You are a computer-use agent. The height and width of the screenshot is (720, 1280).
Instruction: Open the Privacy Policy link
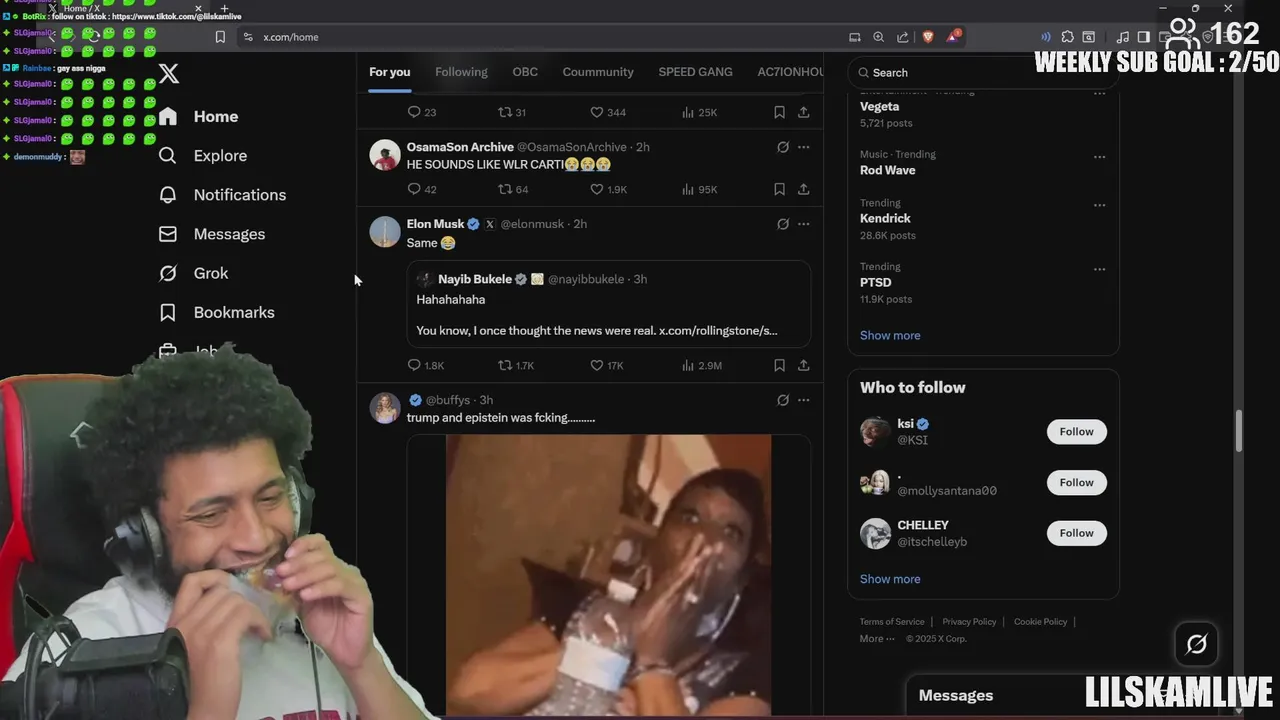click(x=969, y=622)
